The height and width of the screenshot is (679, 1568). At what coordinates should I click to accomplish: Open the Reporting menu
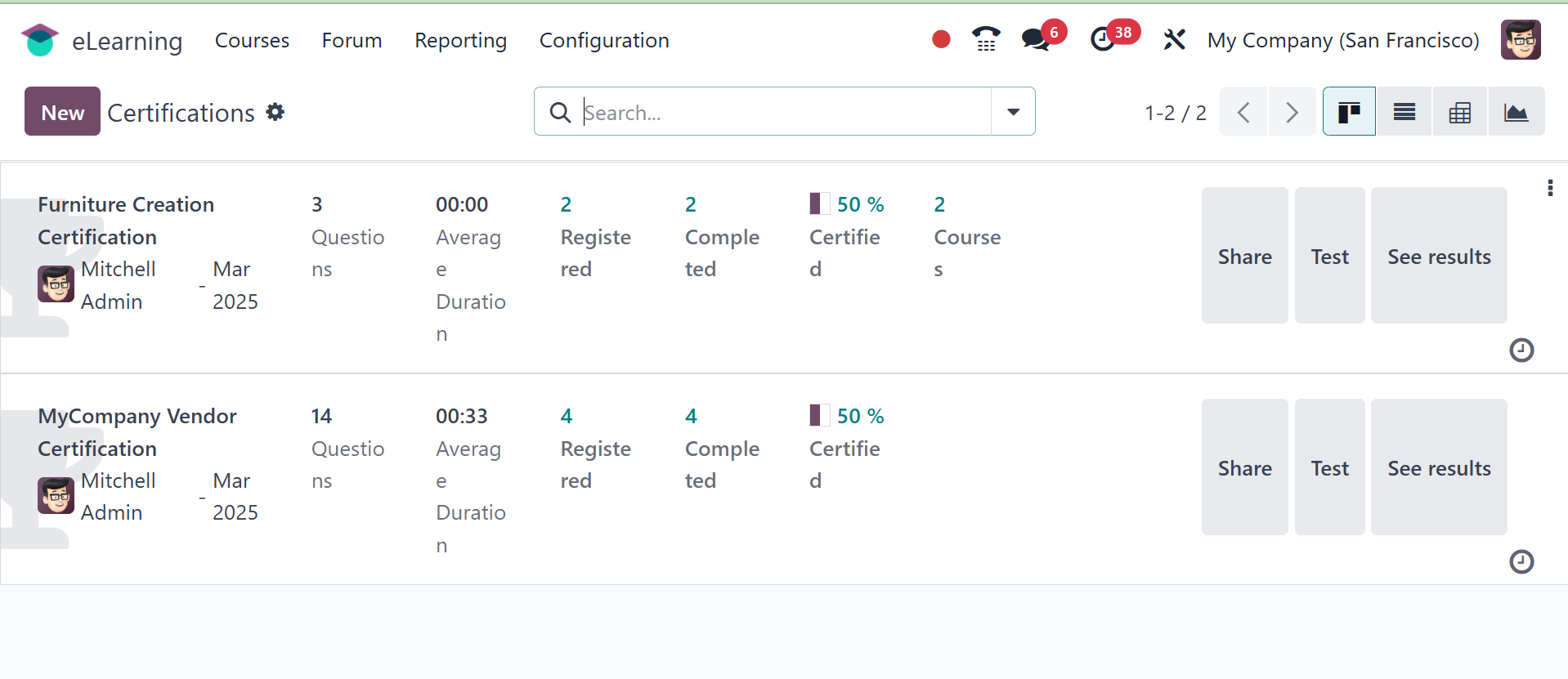pos(460,40)
